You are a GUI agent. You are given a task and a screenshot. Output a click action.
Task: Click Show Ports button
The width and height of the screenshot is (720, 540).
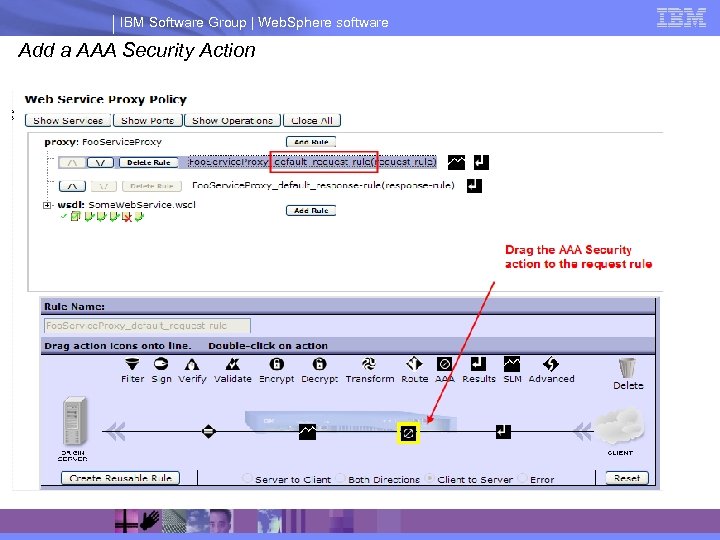(x=148, y=120)
